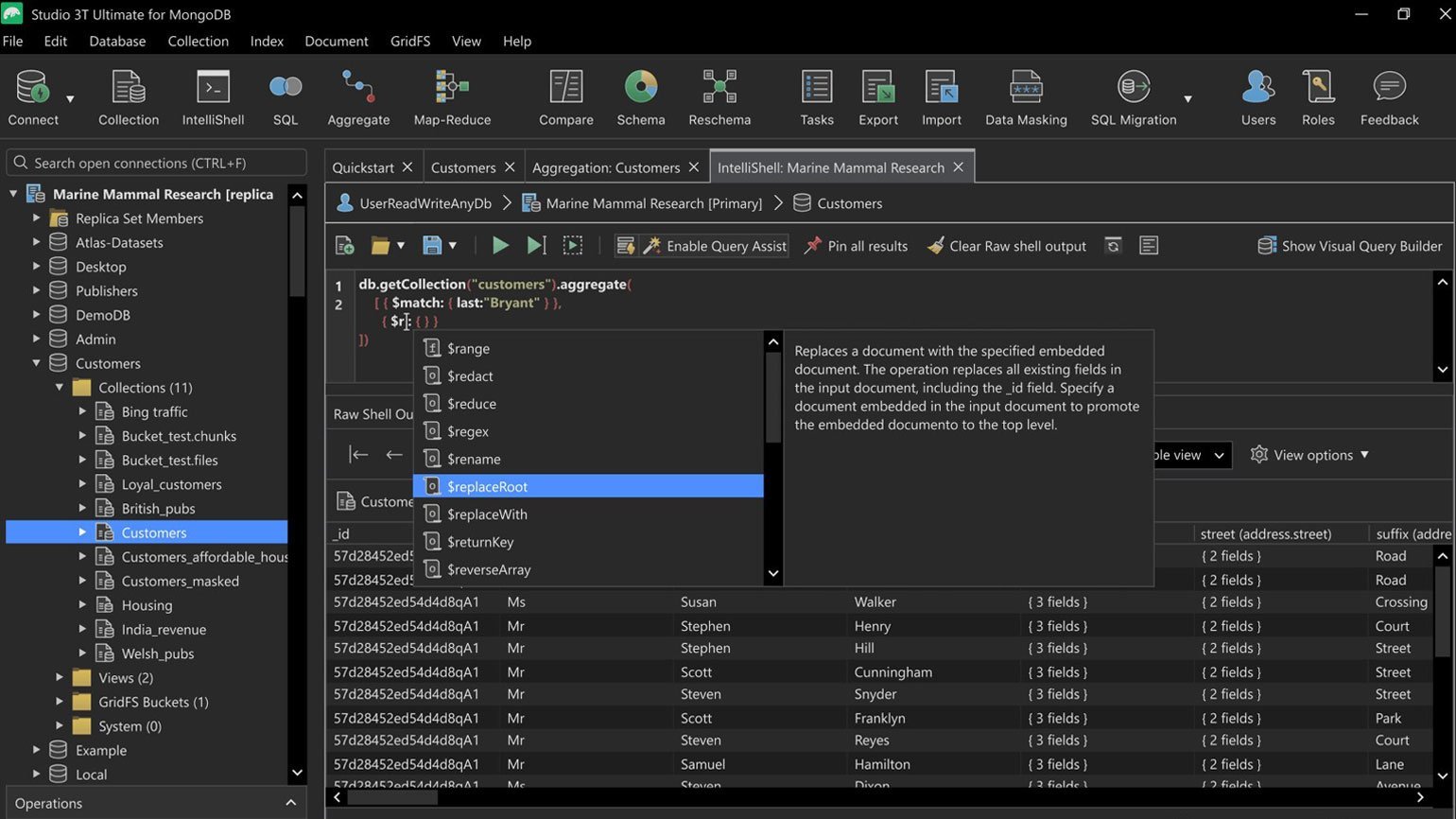
Task: Click the save script disk icon
Action: 432,246
